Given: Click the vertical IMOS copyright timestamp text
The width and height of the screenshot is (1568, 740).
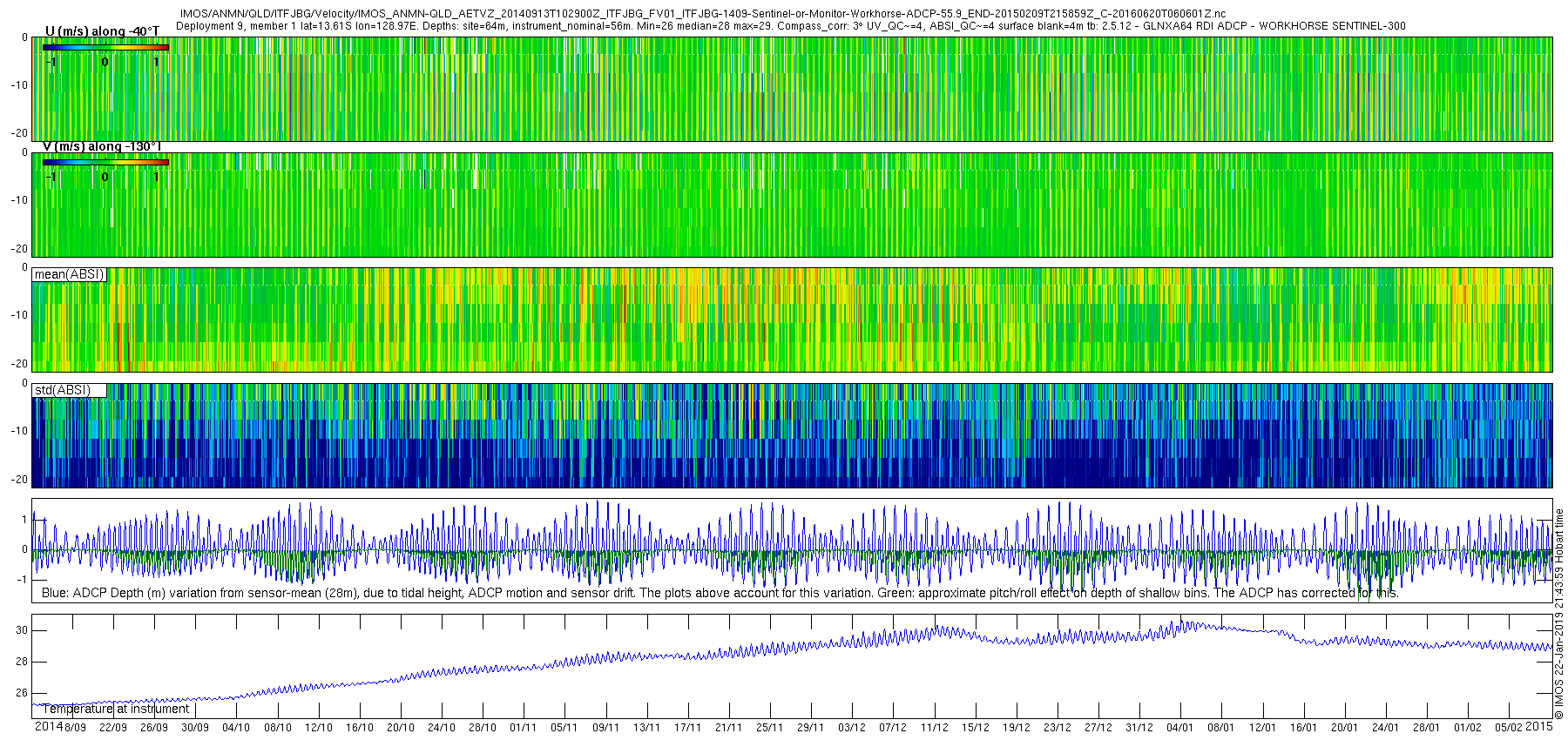Looking at the screenshot, I should [x=1560, y=614].
